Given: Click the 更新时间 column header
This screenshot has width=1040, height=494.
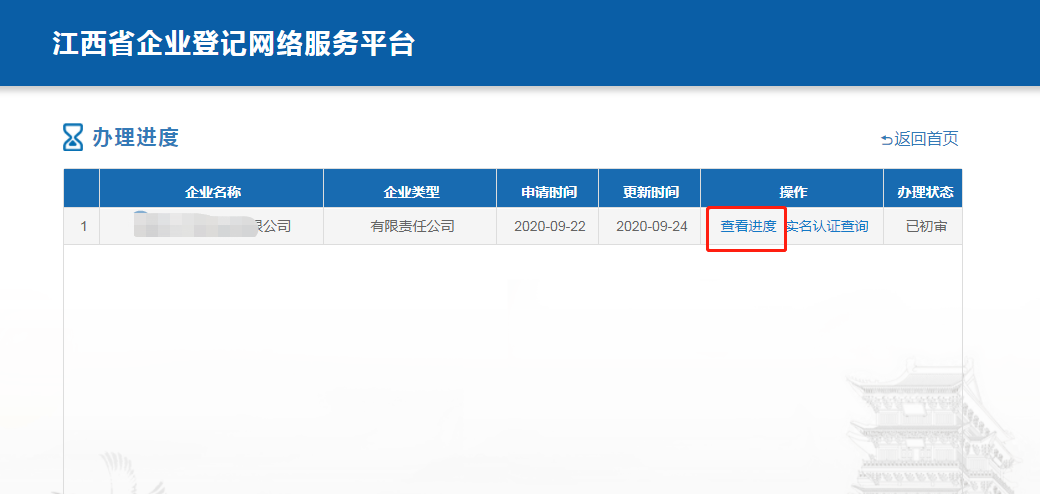Looking at the screenshot, I should point(651,191).
